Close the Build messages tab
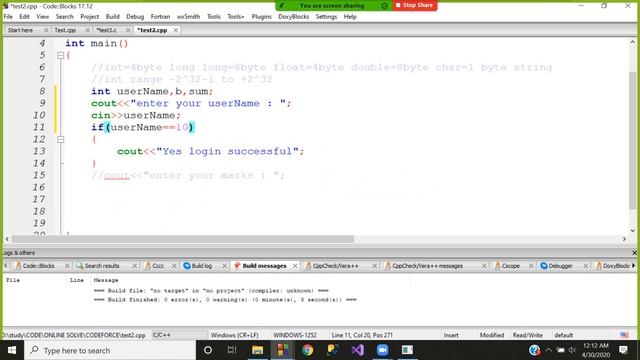 (295, 266)
